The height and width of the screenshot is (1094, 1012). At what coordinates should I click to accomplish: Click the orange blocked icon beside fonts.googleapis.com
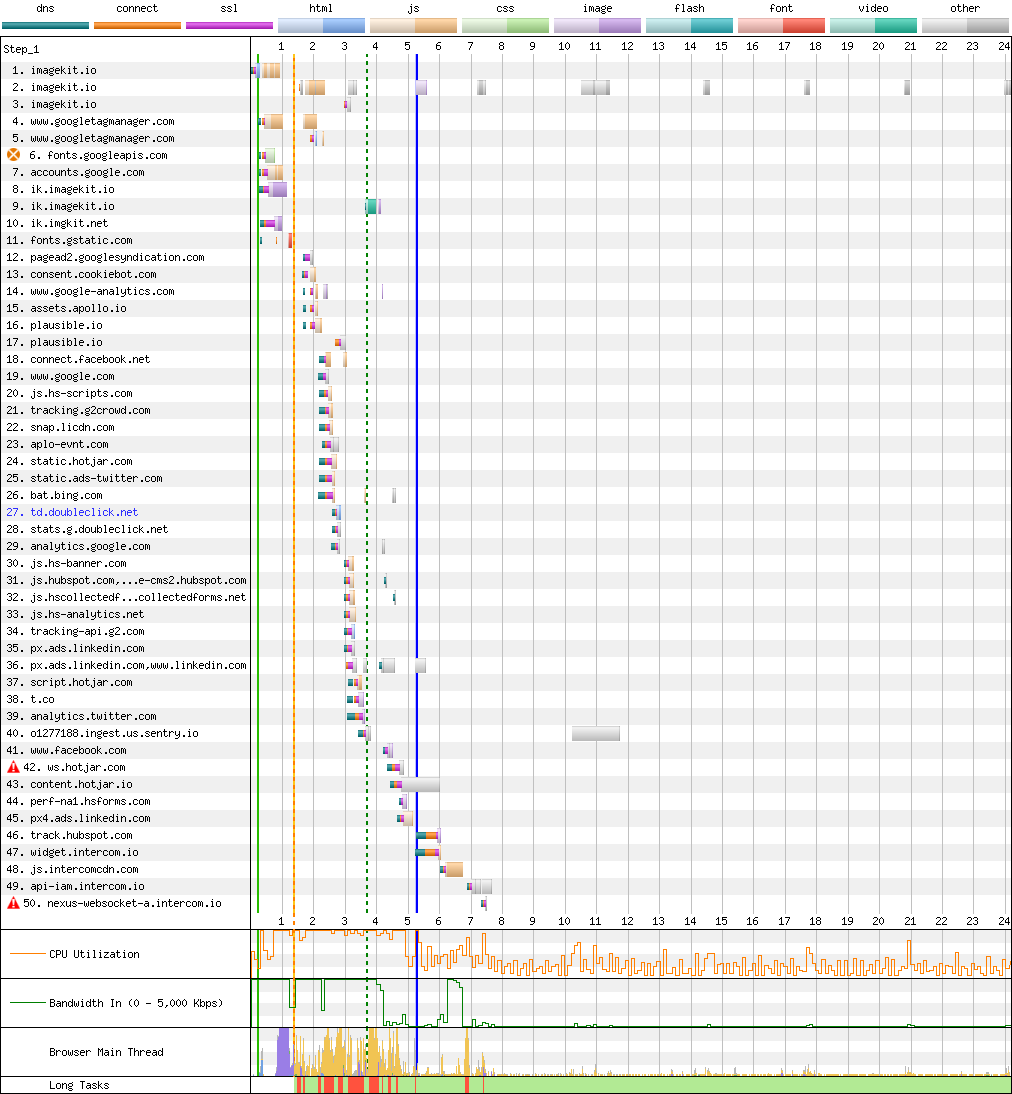(x=14, y=155)
